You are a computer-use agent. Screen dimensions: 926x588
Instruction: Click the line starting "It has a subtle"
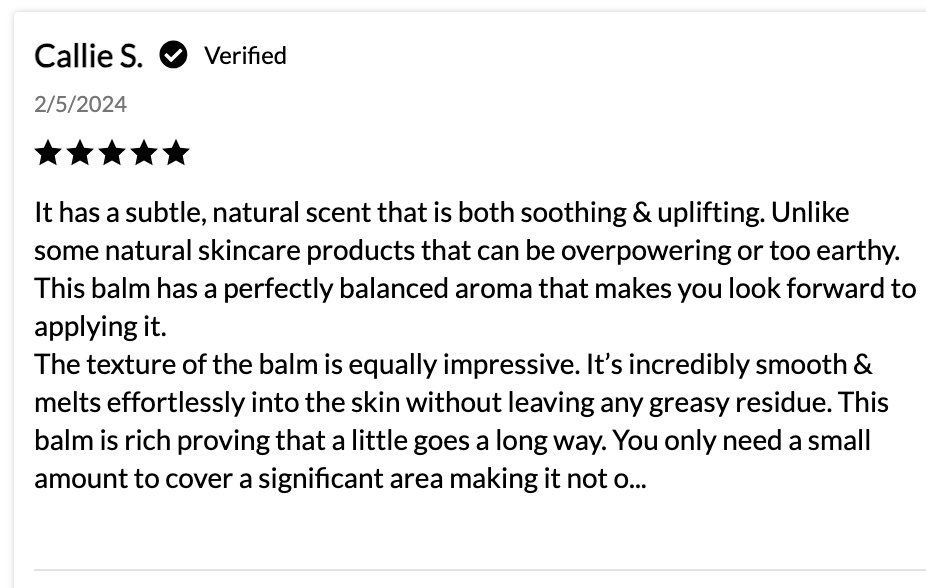tap(441, 213)
